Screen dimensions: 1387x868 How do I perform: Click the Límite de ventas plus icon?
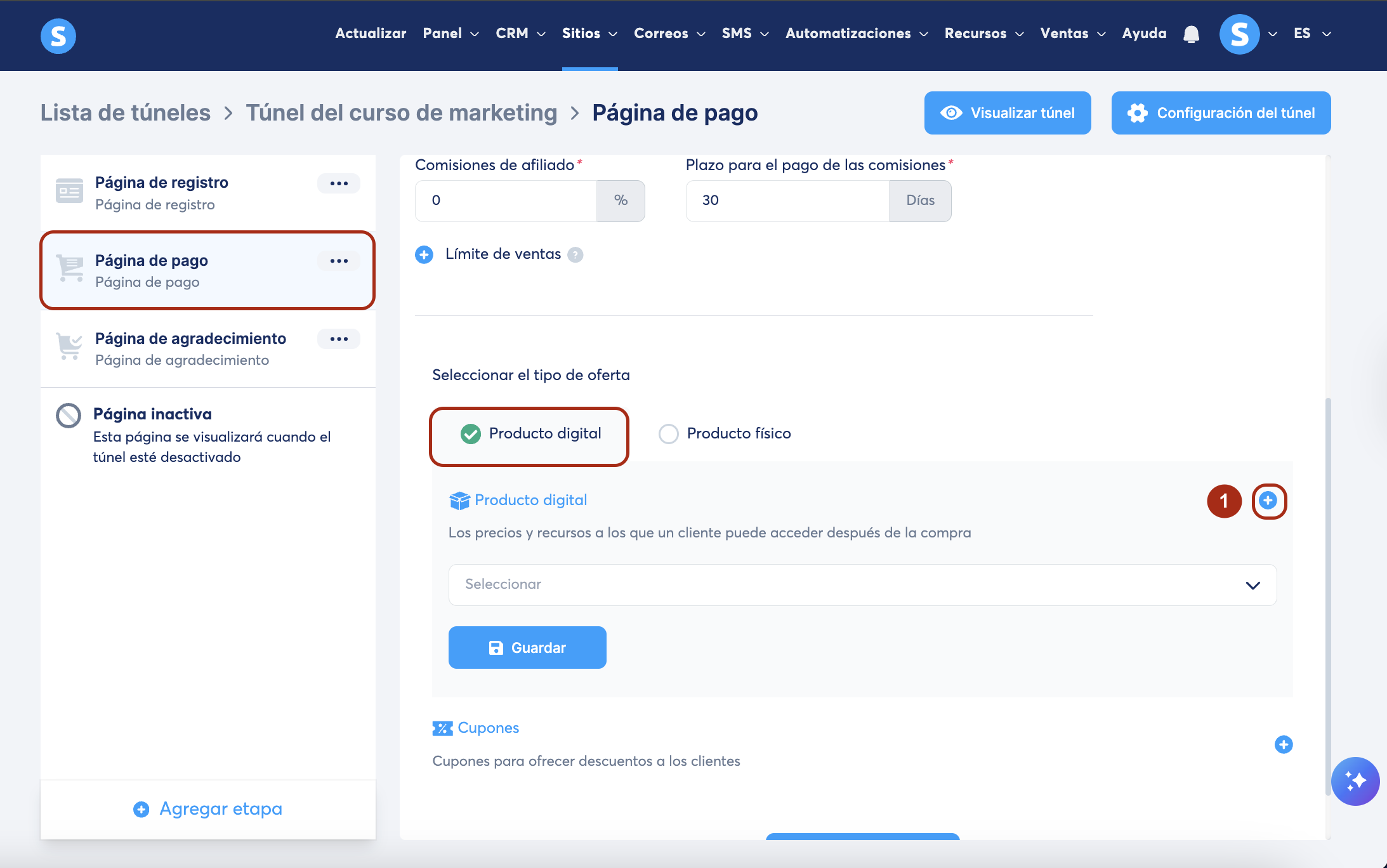click(424, 254)
